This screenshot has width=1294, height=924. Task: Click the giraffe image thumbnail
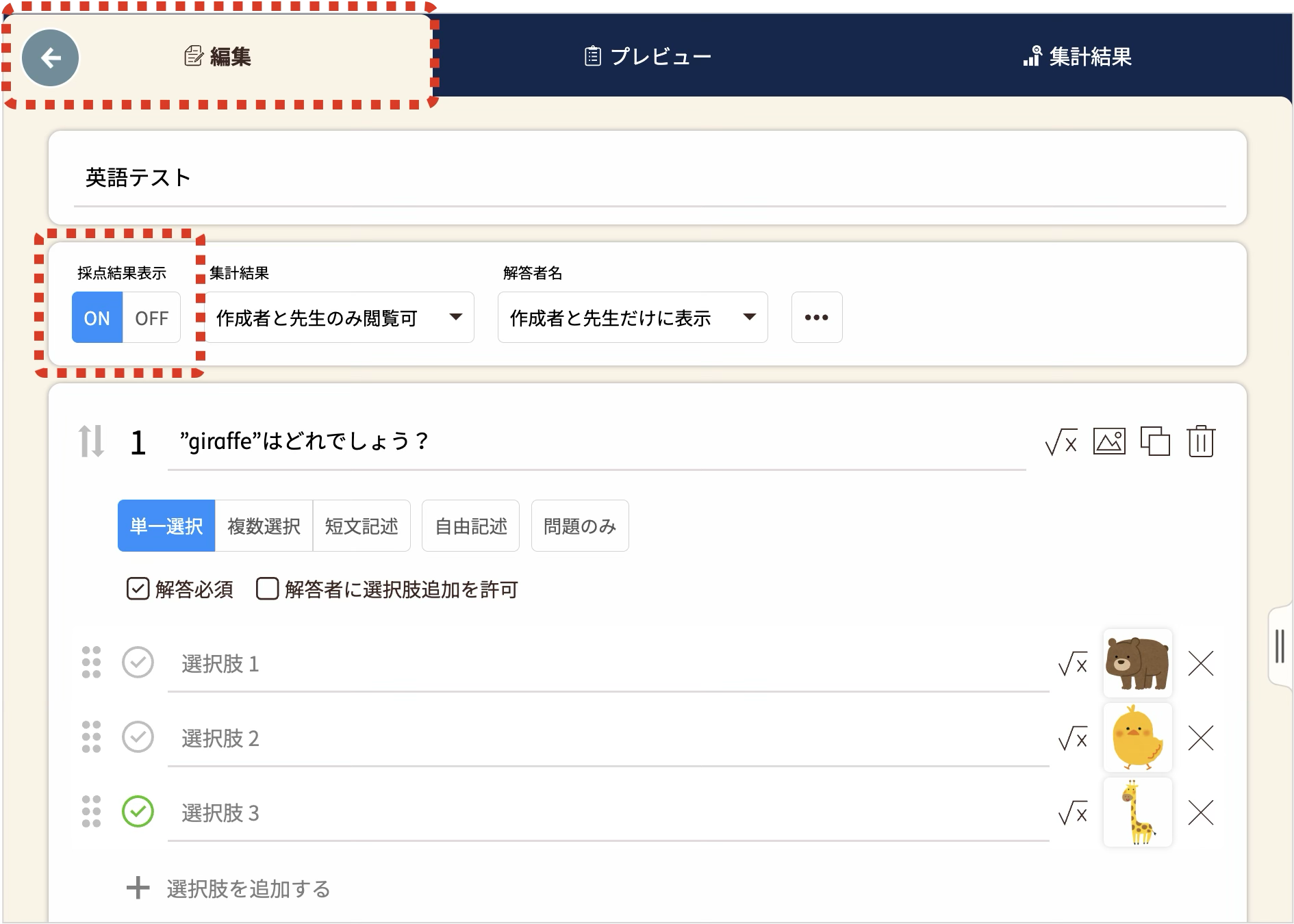coord(1138,812)
